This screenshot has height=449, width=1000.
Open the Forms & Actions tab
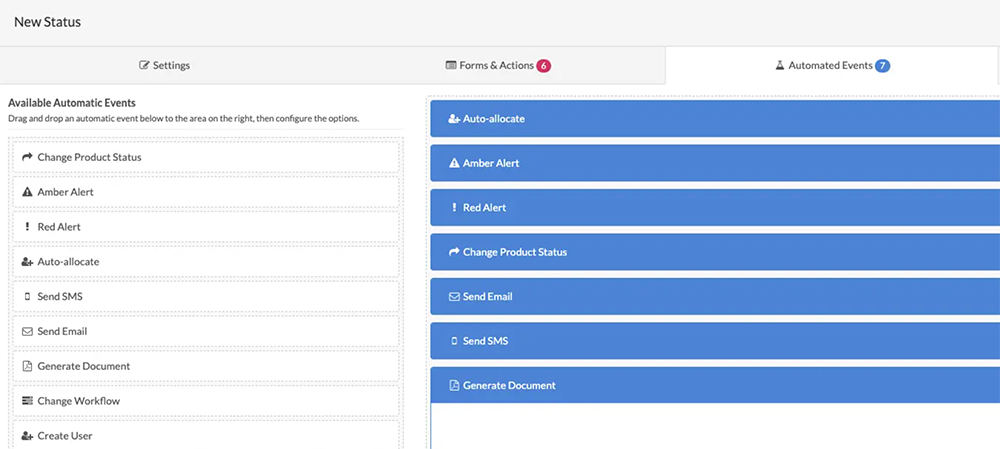point(498,65)
